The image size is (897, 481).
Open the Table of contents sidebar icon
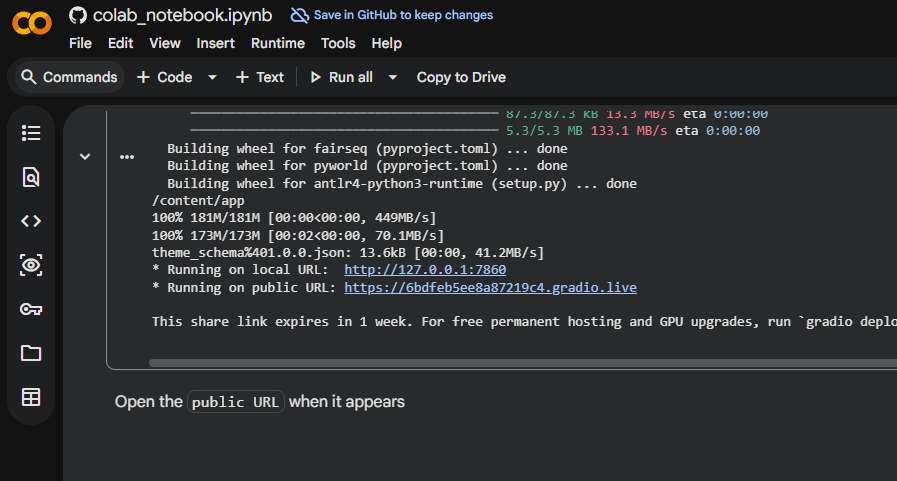tap(31, 133)
